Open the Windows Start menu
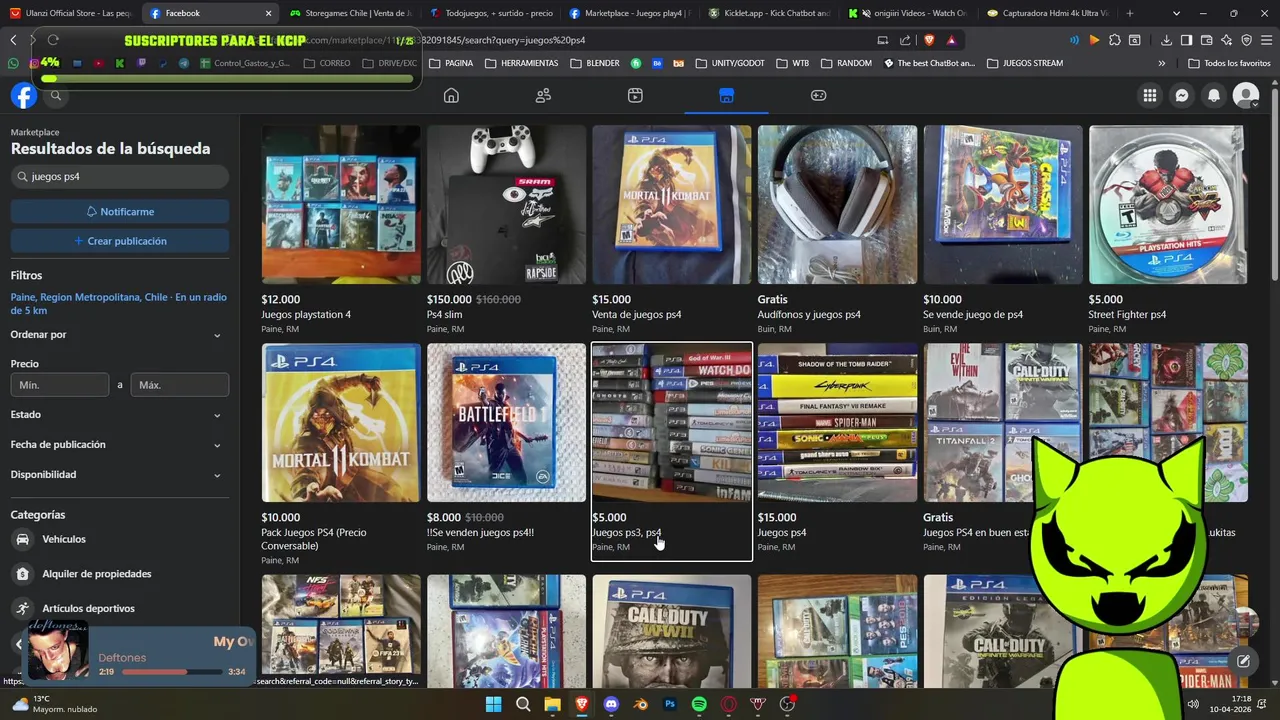The image size is (1280, 720). (x=493, y=704)
